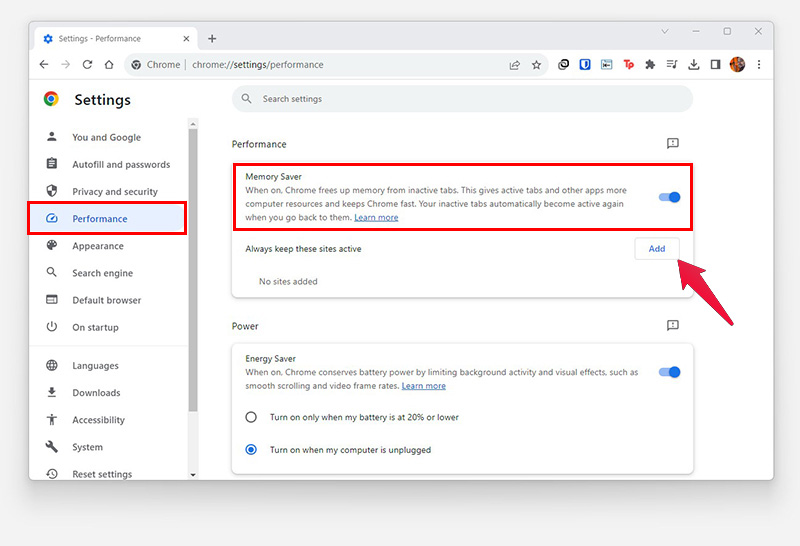The height and width of the screenshot is (546, 800).
Task: Click the reader extension icon beside Bitwarden
Action: point(607,64)
